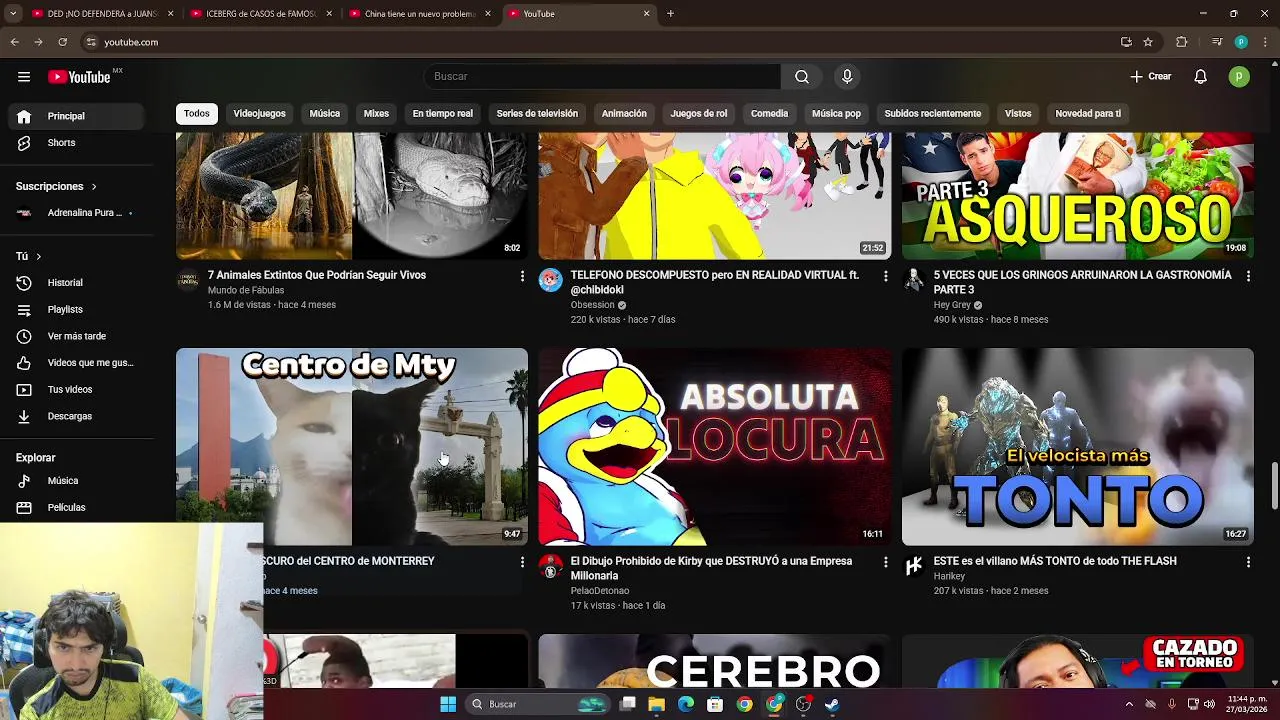
Task: Open File Explorer from taskbar
Action: [656, 704]
